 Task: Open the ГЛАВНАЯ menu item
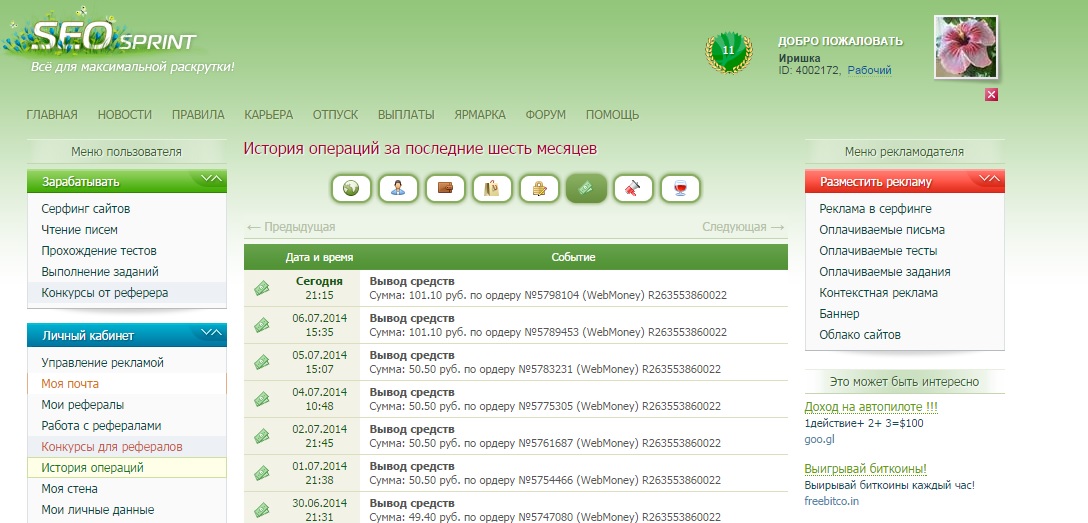[x=52, y=115]
